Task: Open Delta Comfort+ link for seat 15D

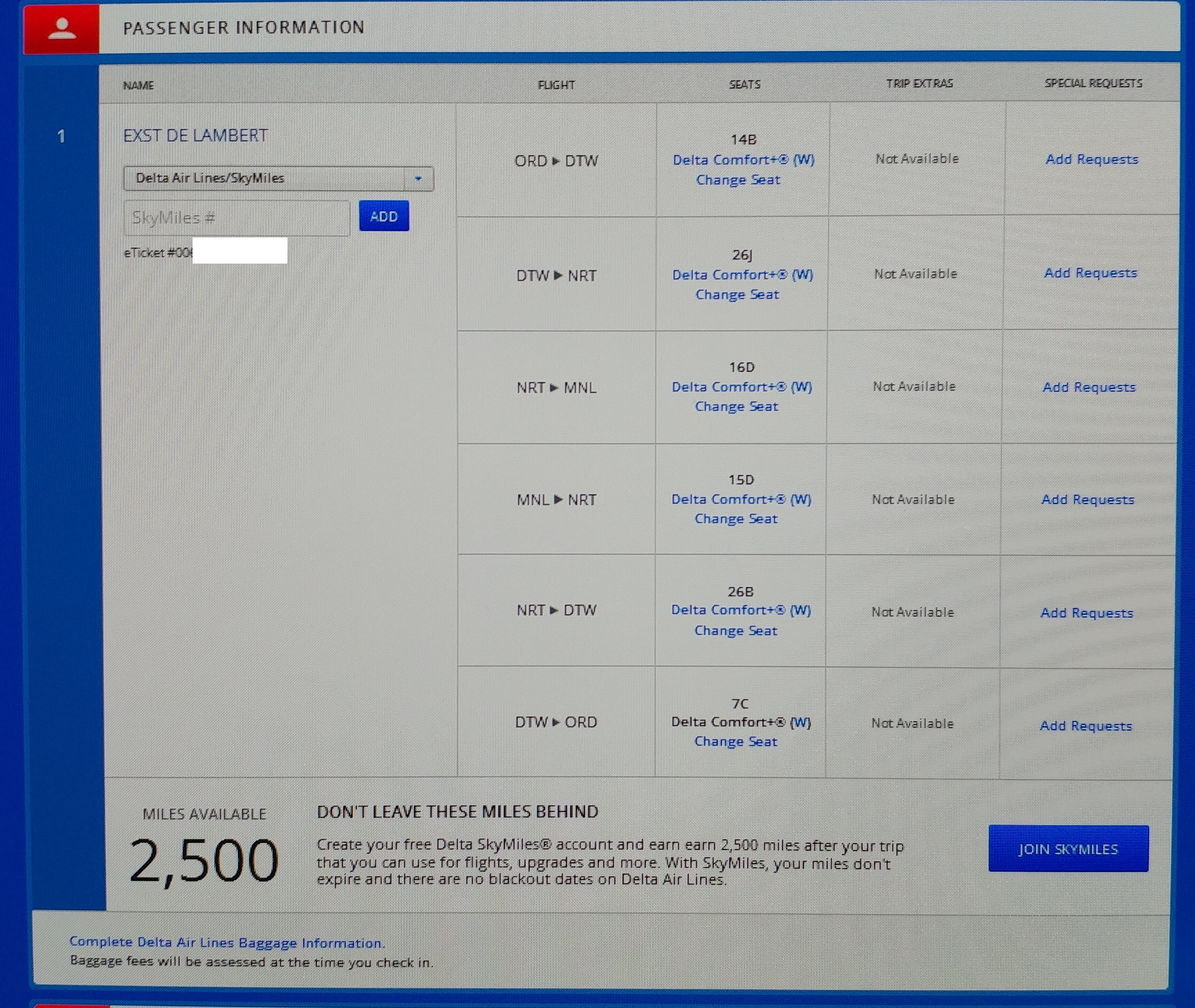Action: (x=742, y=499)
